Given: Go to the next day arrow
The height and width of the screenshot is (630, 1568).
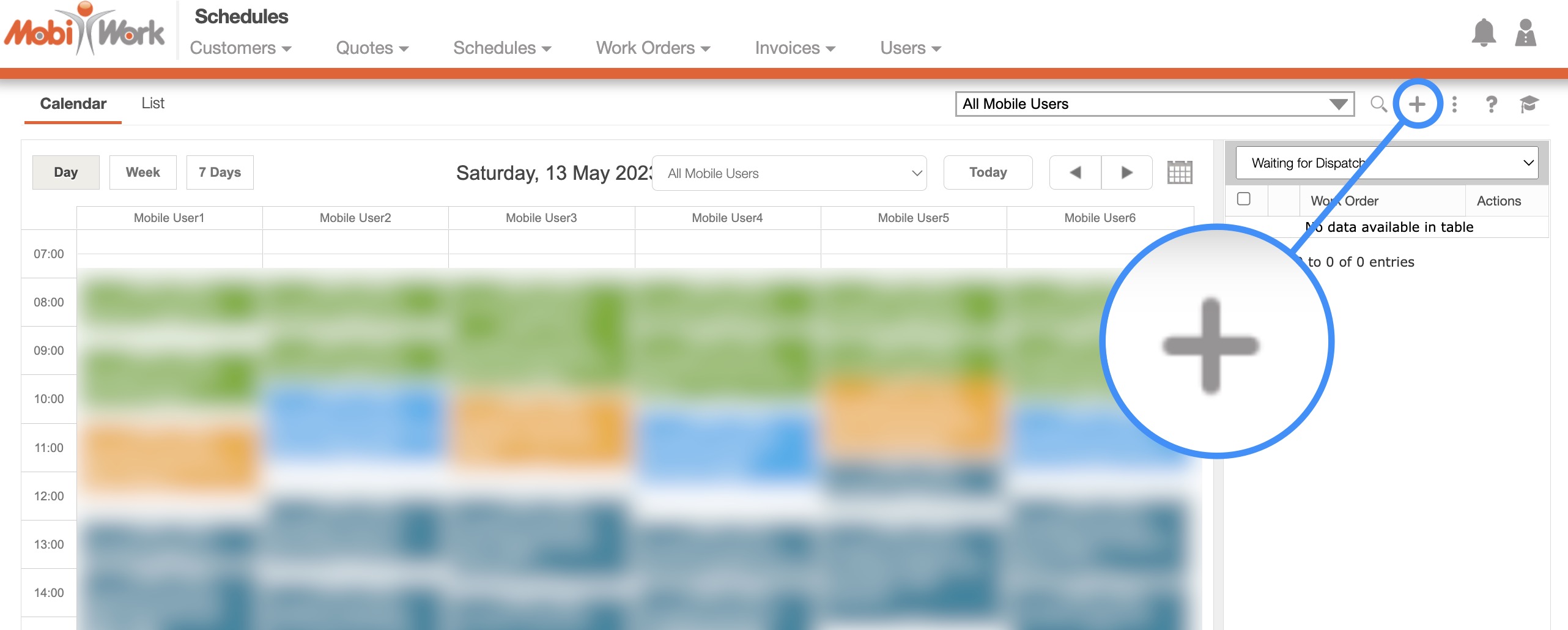Looking at the screenshot, I should 1126,172.
